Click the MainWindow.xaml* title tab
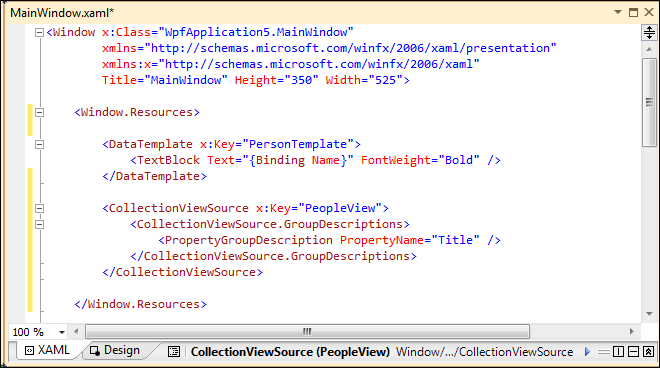Image resolution: width=660 pixels, height=368 pixels. [x=62, y=13]
